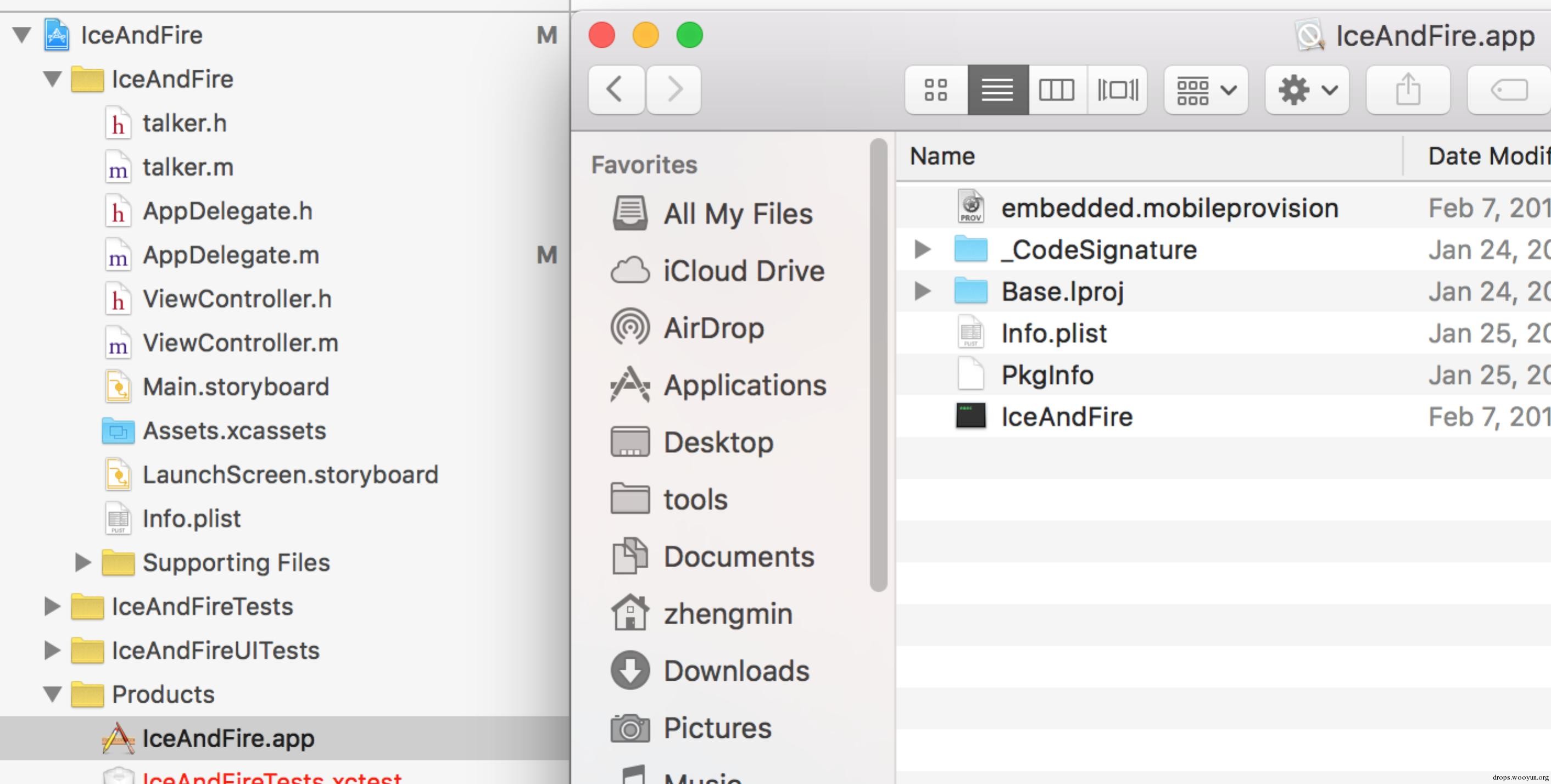
Task: Select the iCloud Drive icon in sidebar
Action: tap(631, 269)
